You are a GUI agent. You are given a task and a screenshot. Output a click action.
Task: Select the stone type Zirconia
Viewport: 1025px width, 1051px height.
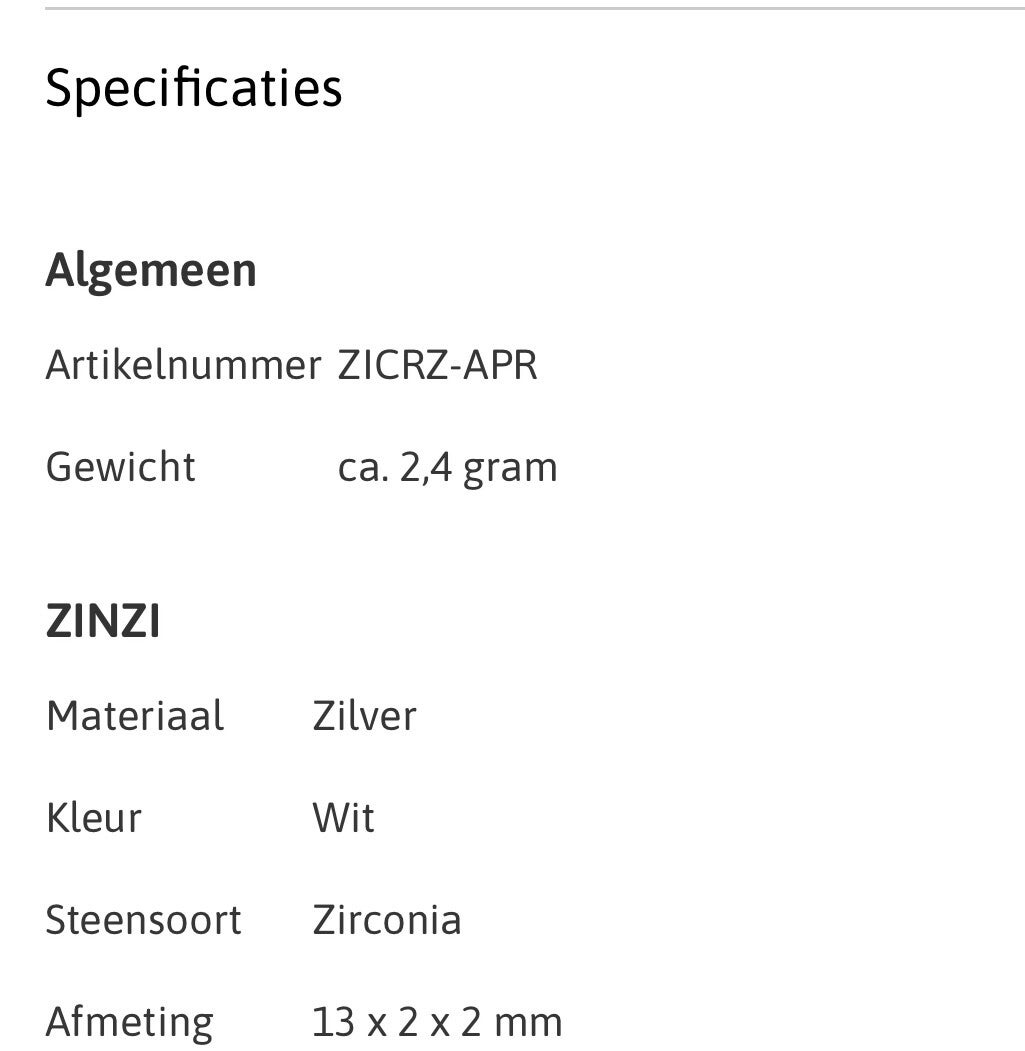click(x=387, y=920)
